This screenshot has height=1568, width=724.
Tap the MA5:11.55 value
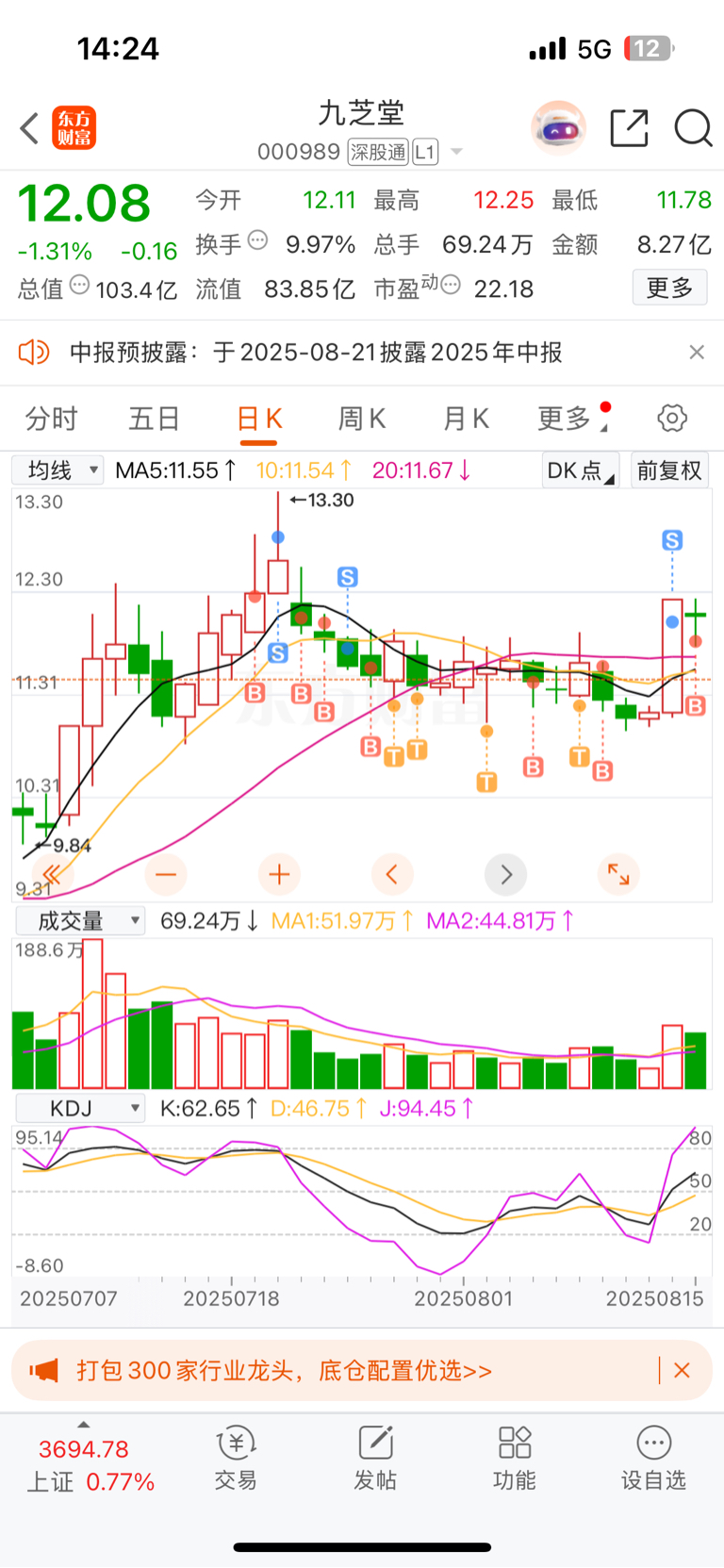175,470
